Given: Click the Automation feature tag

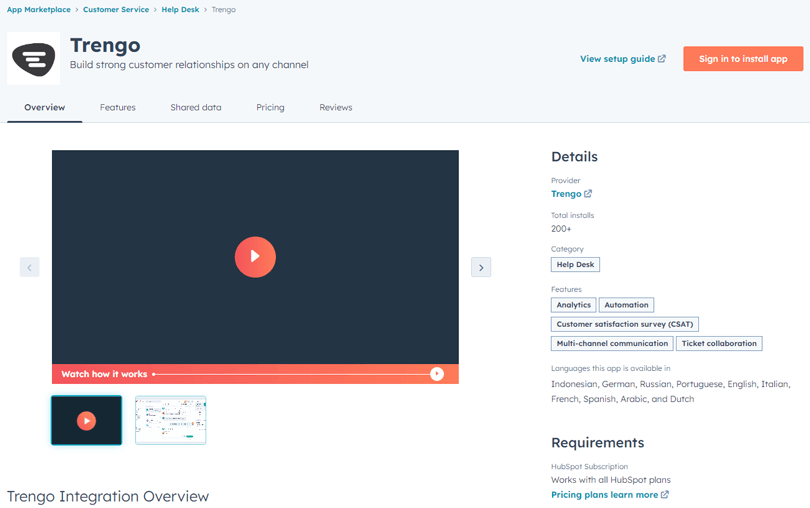Looking at the screenshot, I should tap(626, 305).
